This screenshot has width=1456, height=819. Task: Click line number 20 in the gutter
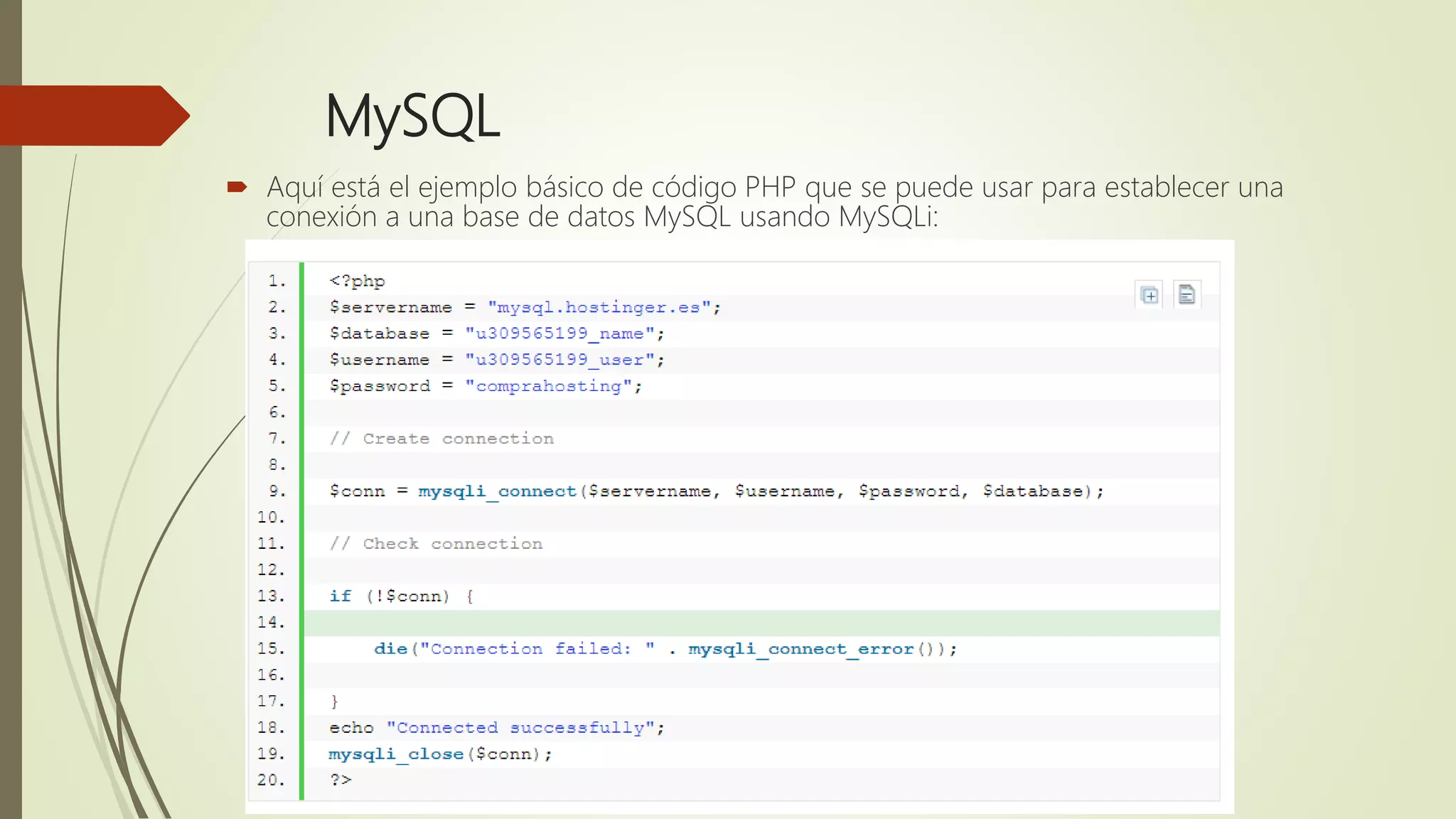pos(272,780)
